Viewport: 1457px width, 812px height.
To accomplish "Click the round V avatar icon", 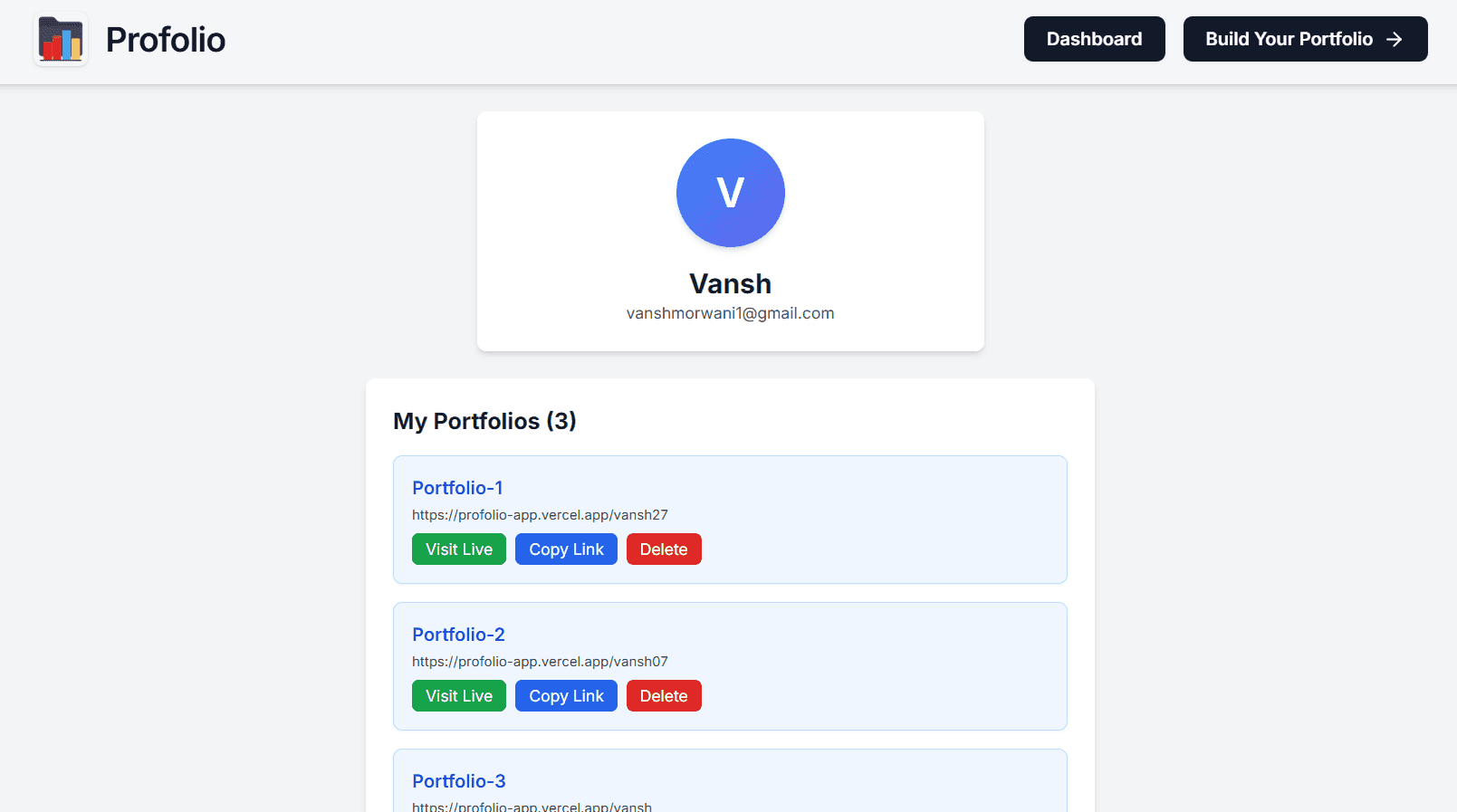I will [x=730, y=193].
